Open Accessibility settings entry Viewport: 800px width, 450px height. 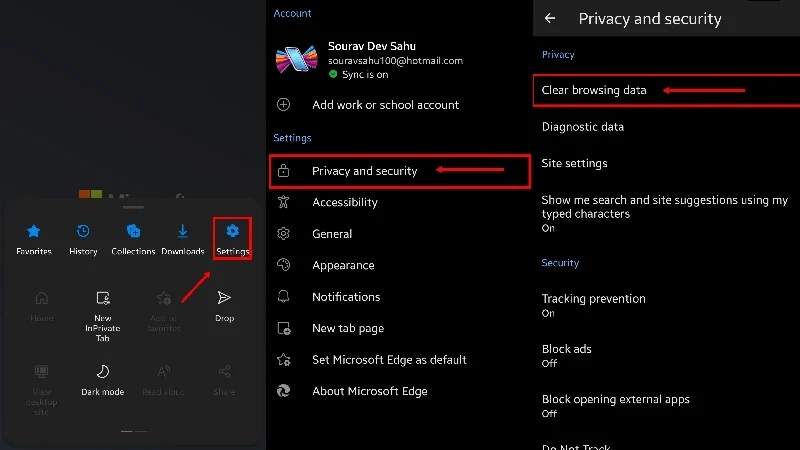399,203
